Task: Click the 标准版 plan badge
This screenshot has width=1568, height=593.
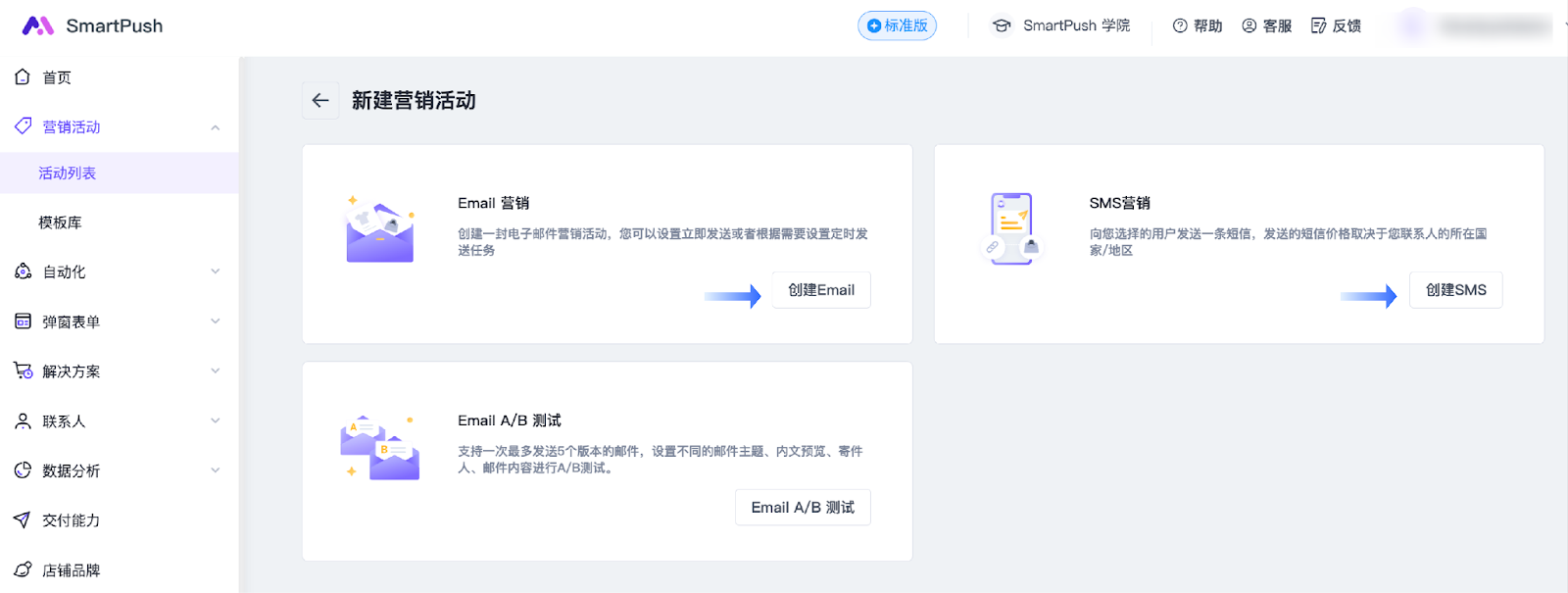Action: (897, 25)
